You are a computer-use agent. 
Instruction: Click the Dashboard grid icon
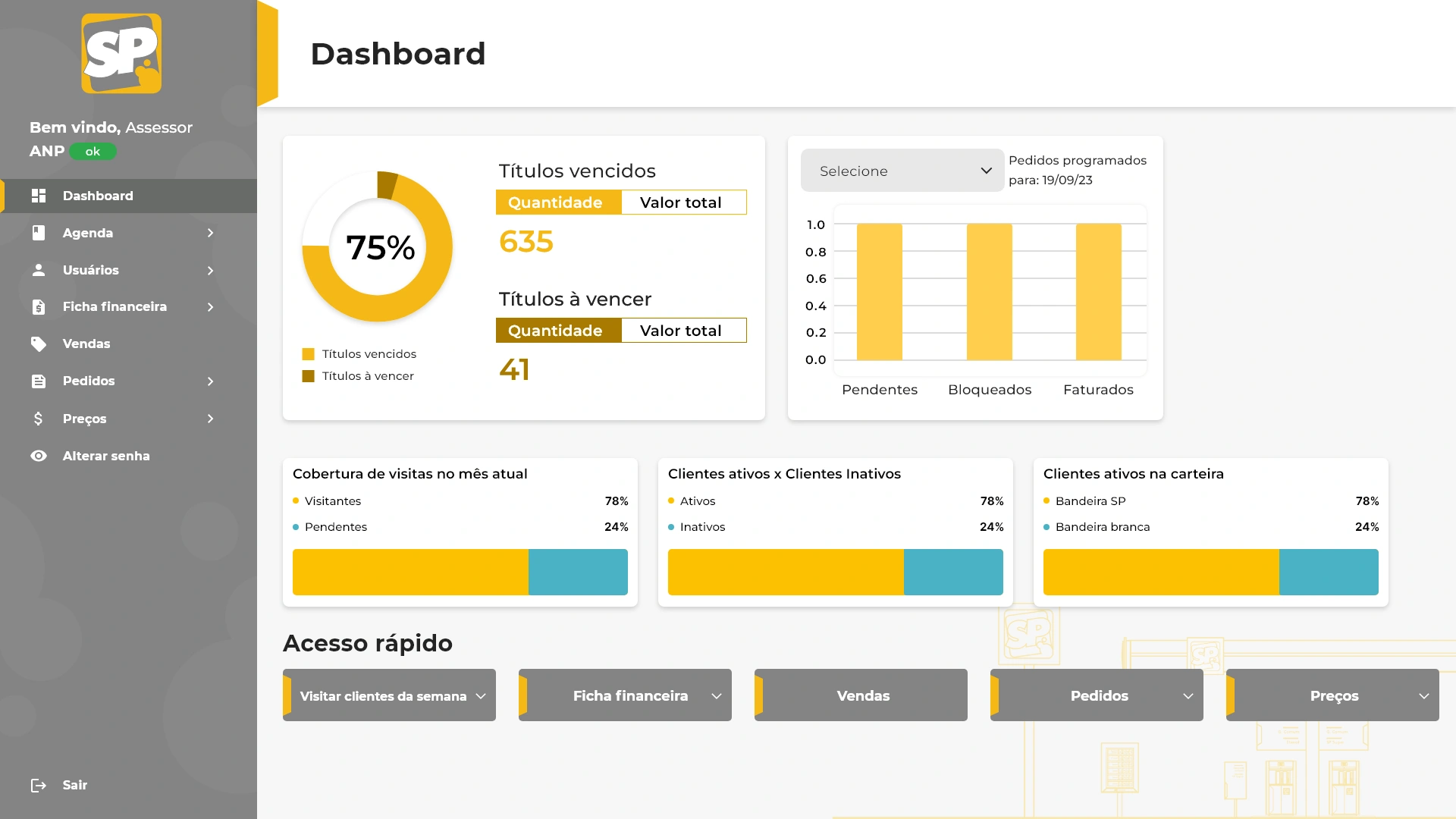coord(39,196)
